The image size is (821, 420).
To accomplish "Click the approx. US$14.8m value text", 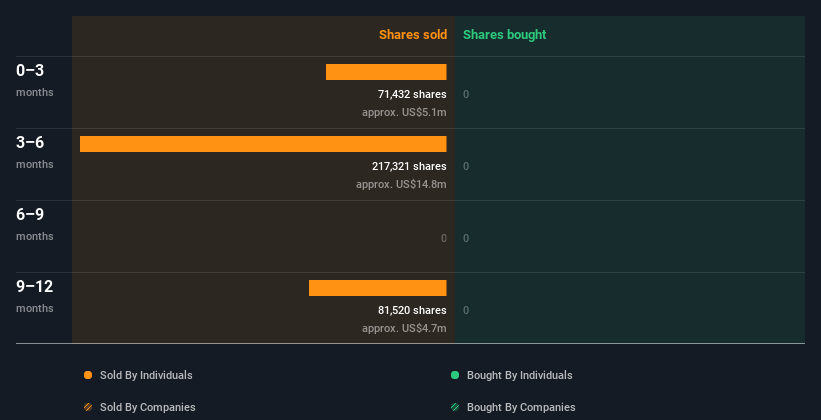I will (401, 184).
